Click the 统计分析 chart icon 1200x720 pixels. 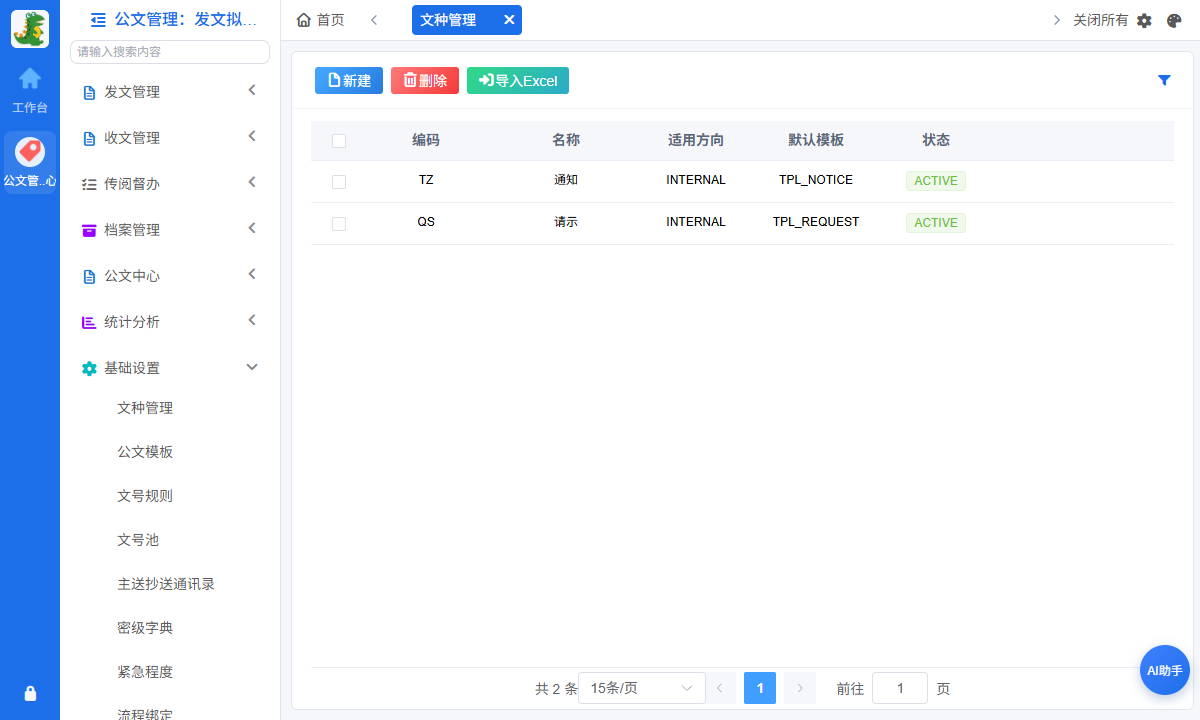[x=89, y=322]
